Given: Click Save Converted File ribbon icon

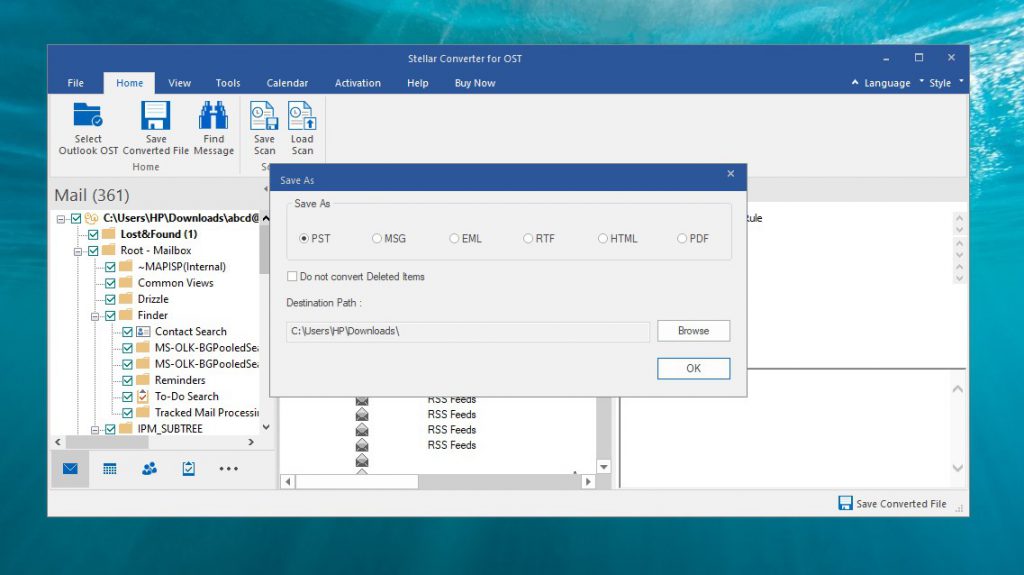Looking at the screenshot, I should (x=155, y=116).
